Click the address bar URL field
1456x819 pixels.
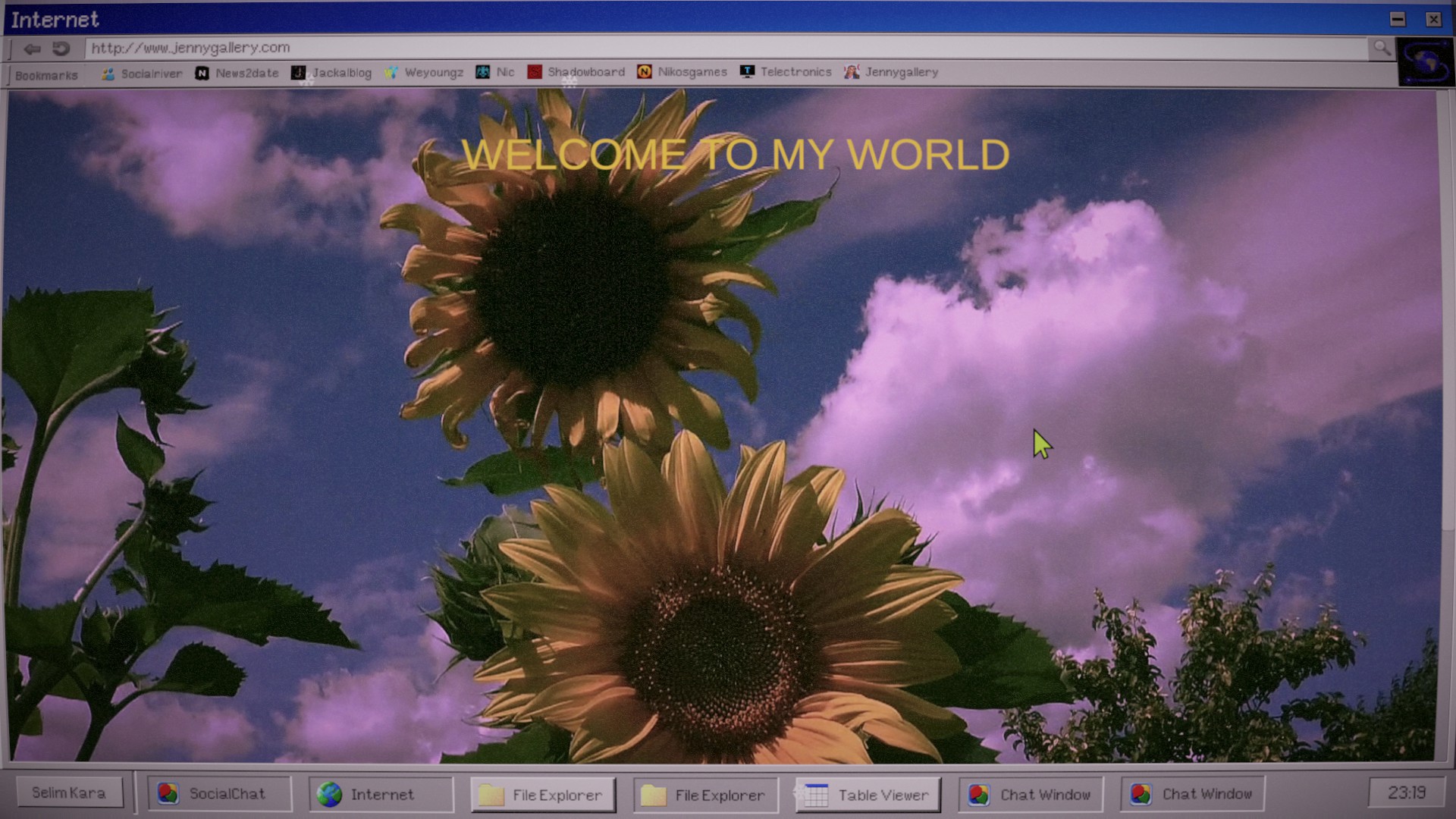(x=682, y=48)
